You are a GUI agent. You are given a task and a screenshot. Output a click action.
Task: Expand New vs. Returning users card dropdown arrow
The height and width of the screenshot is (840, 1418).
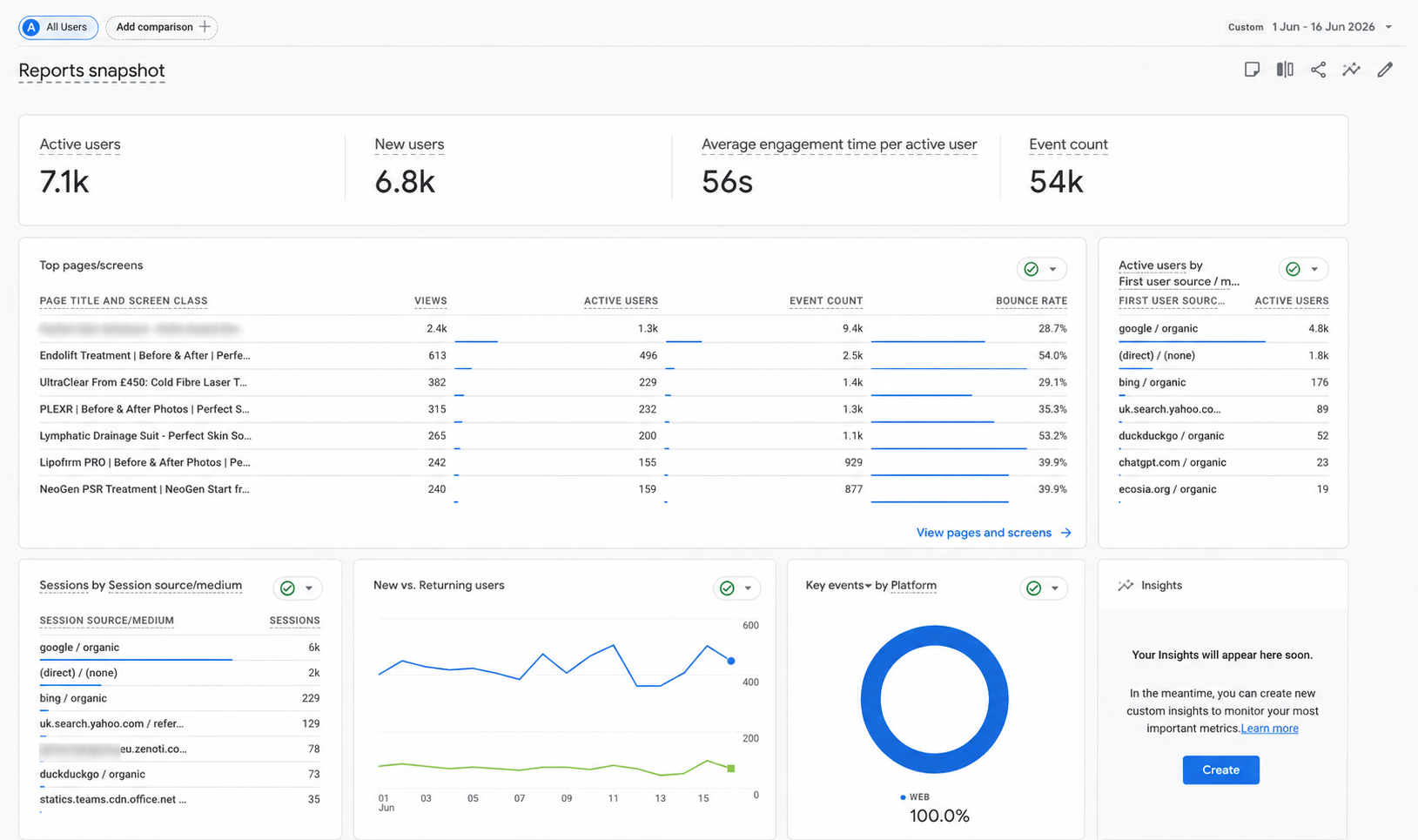748,588
